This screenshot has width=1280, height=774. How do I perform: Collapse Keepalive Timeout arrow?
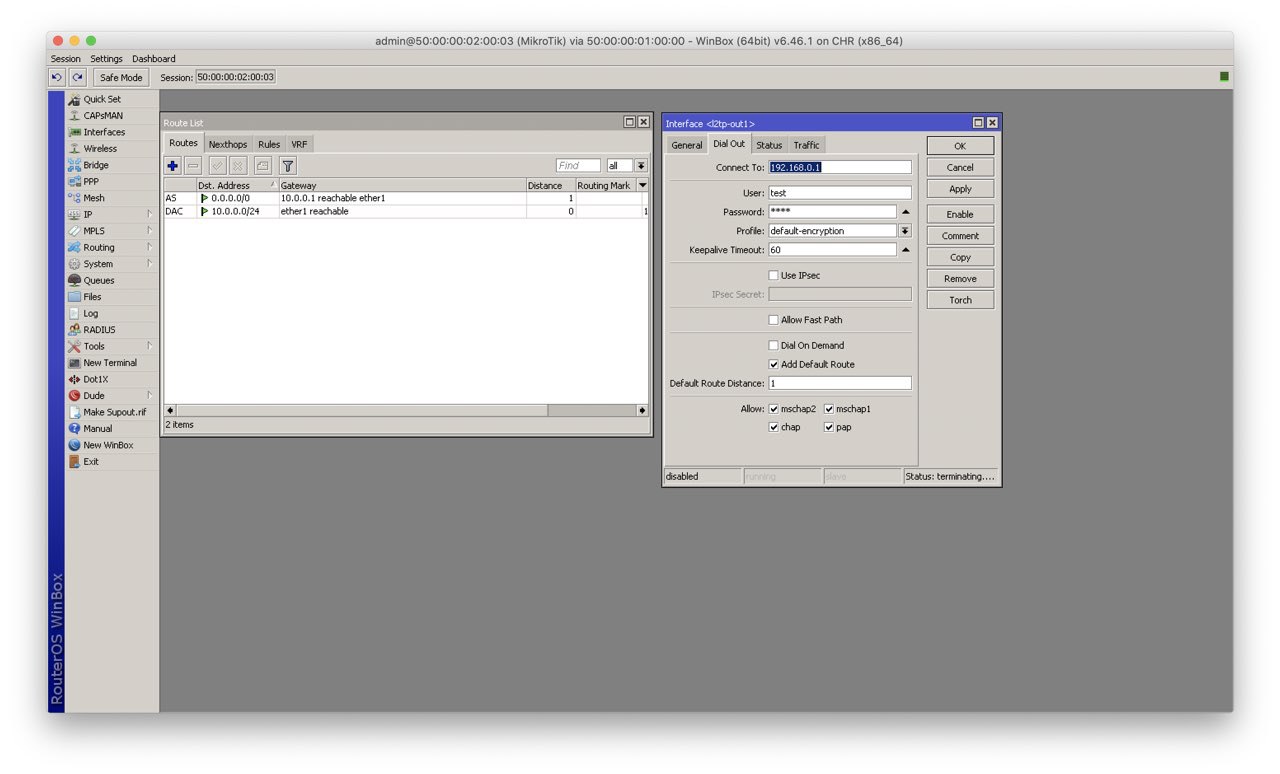(x=905, y=250)
